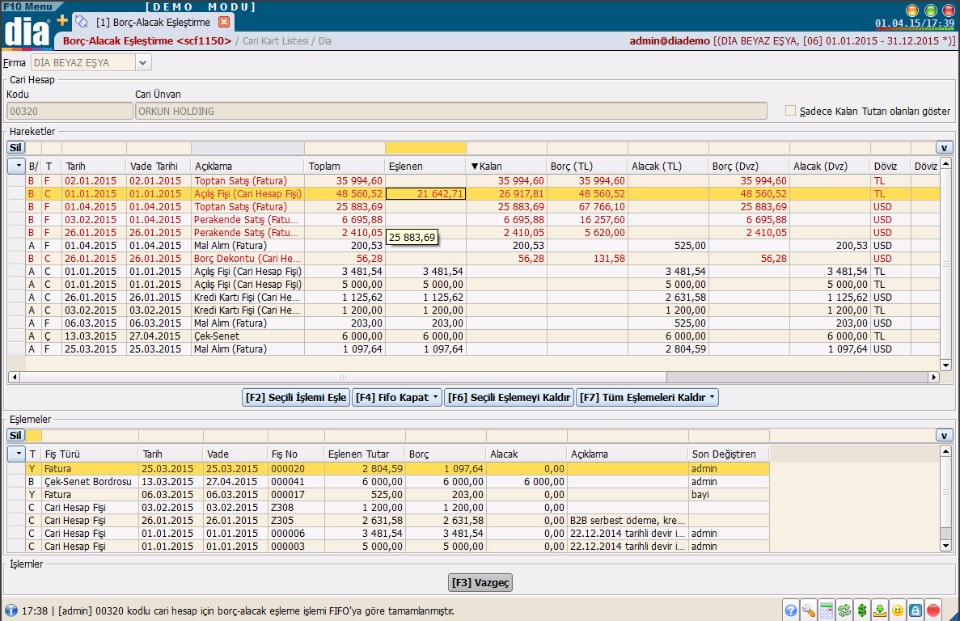This screenshot has width=960, height=621.
Task: Select Mal Alım (Fatura) row dated 06.03.2015
Action: click(473, 323)
